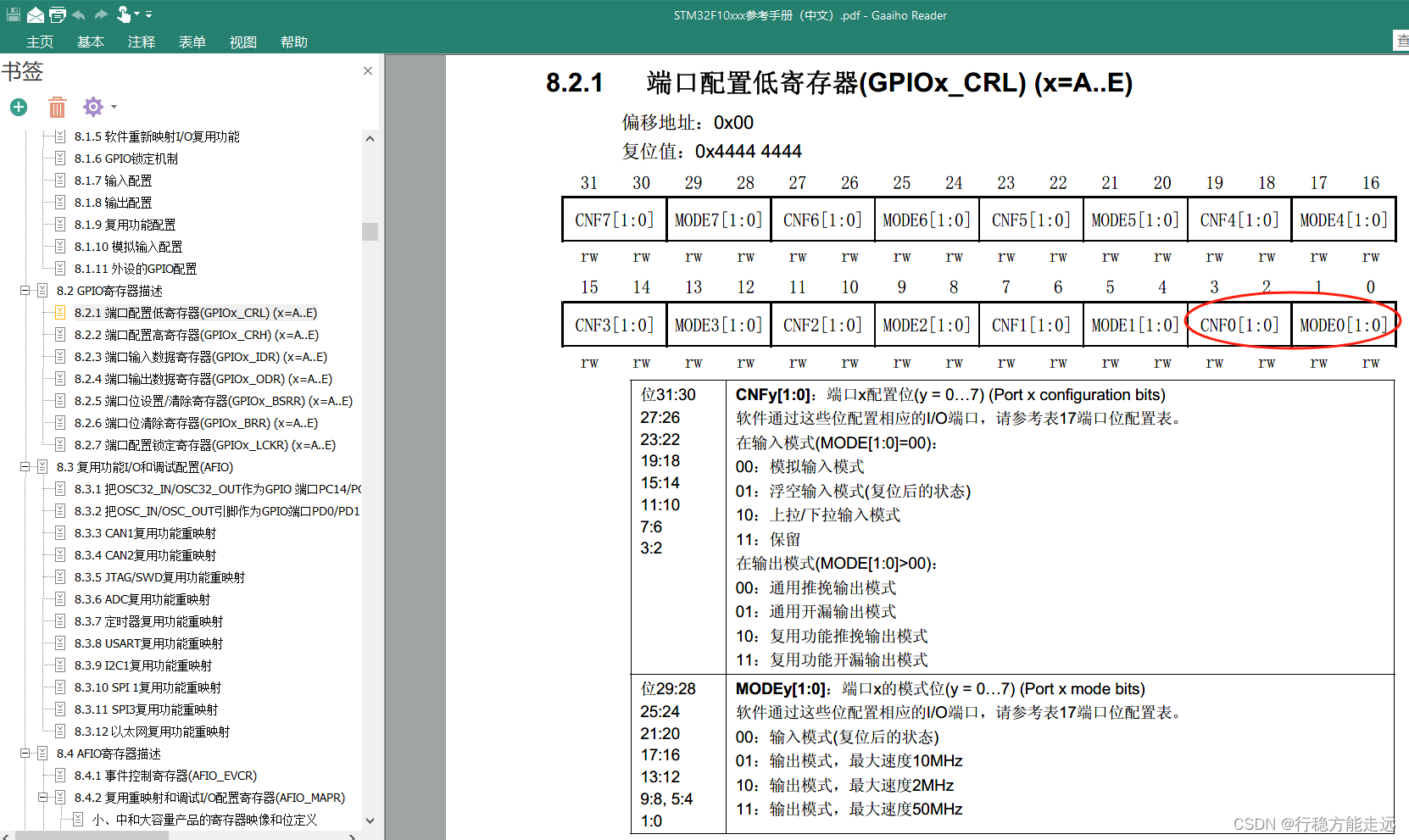Go to 8.2.7 端口配置锁定寄存器 GPIOx_LCKR
The image size is (1409, 840).
[205, 445]
